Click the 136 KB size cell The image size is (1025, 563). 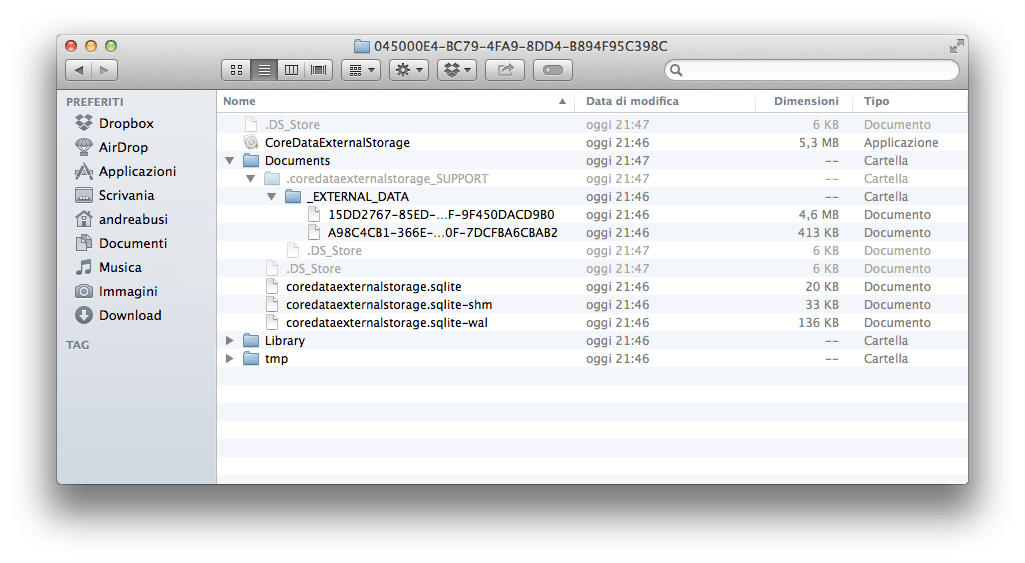(818, 322)
